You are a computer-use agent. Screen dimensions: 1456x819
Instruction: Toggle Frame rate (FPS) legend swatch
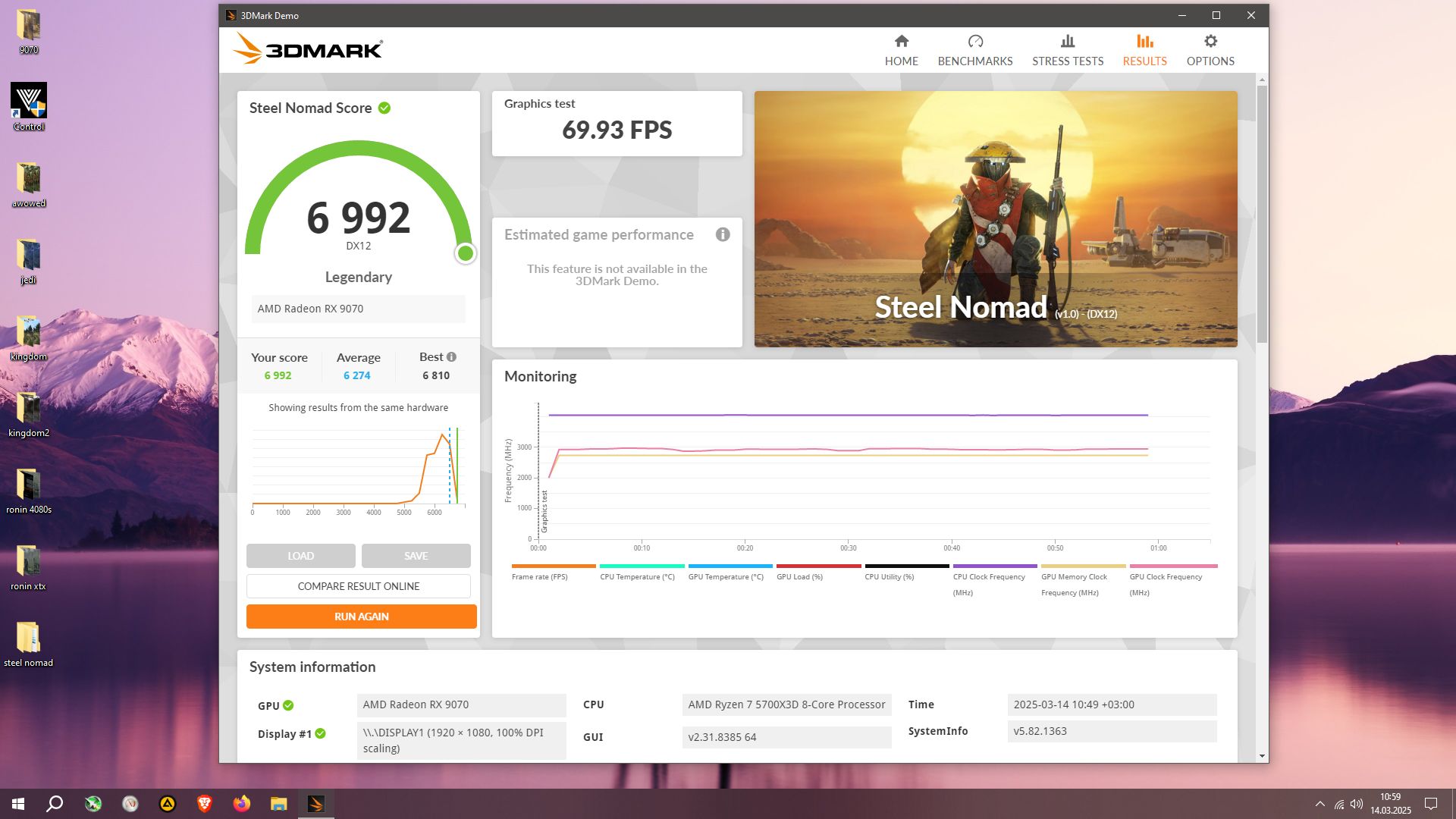[x=554, y=566]
